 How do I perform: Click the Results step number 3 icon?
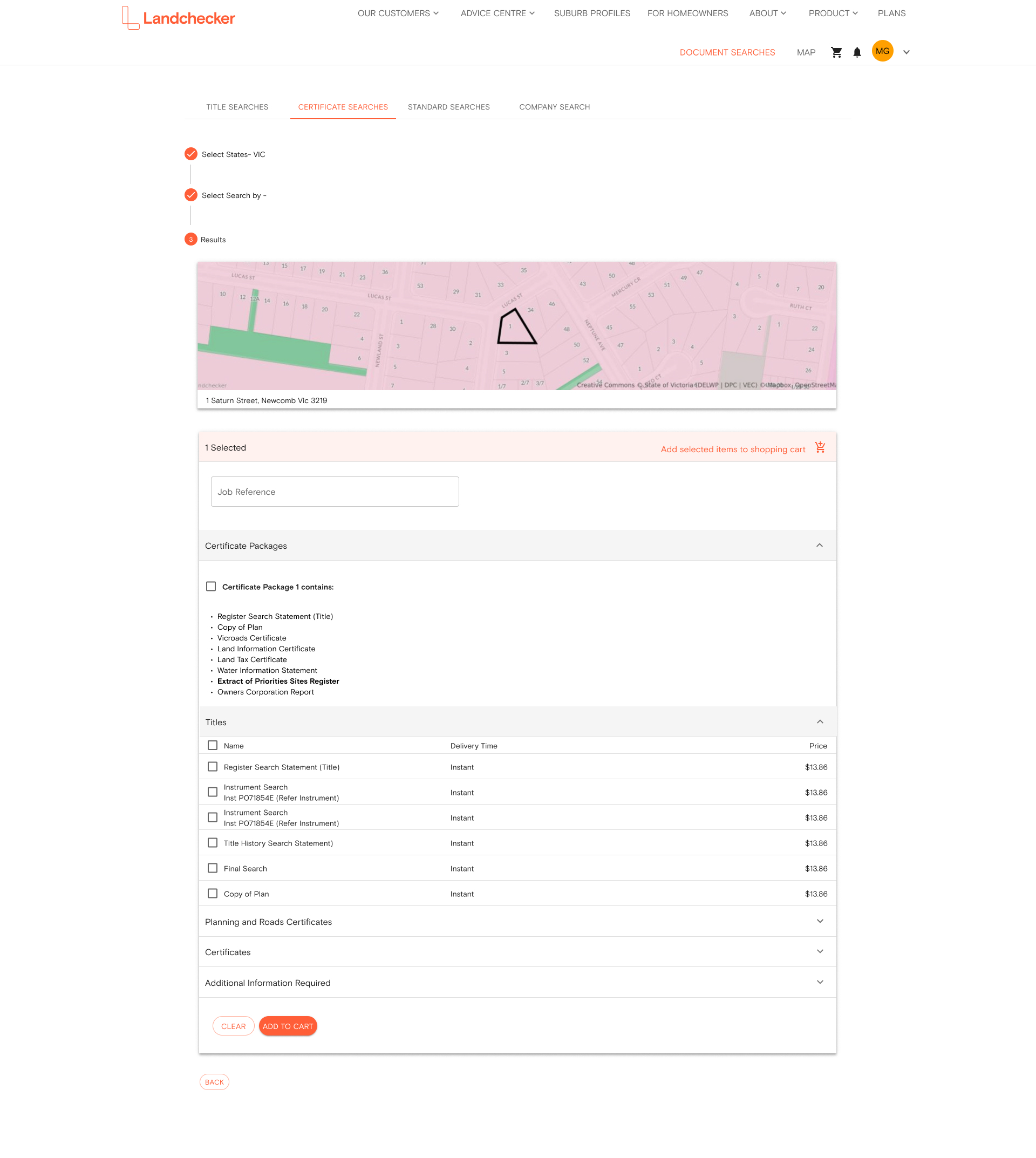pos(190,240)
